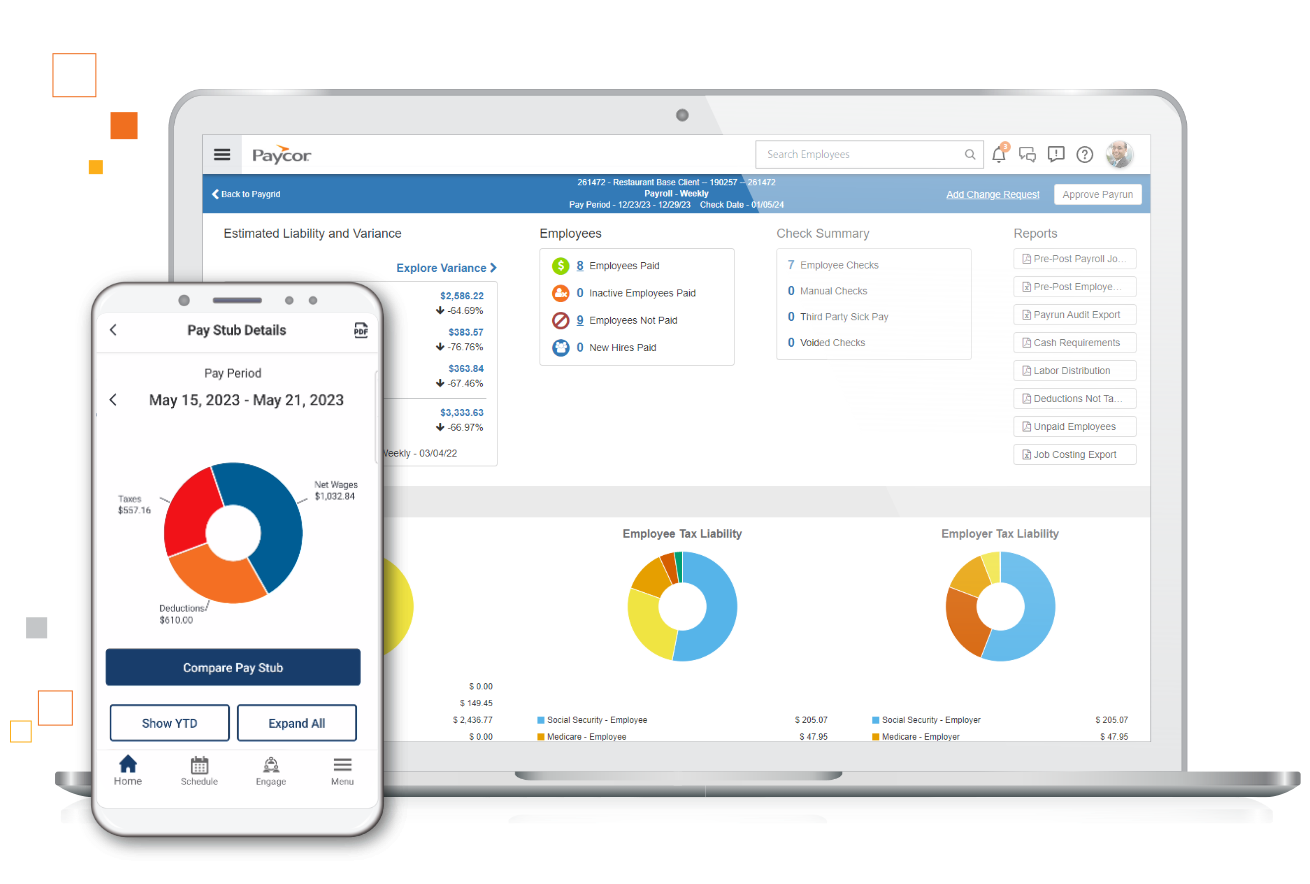The height and width of the screenshot is (884, 1310).
Task: Click Approve Payrun button
Action: [1097, 195]
